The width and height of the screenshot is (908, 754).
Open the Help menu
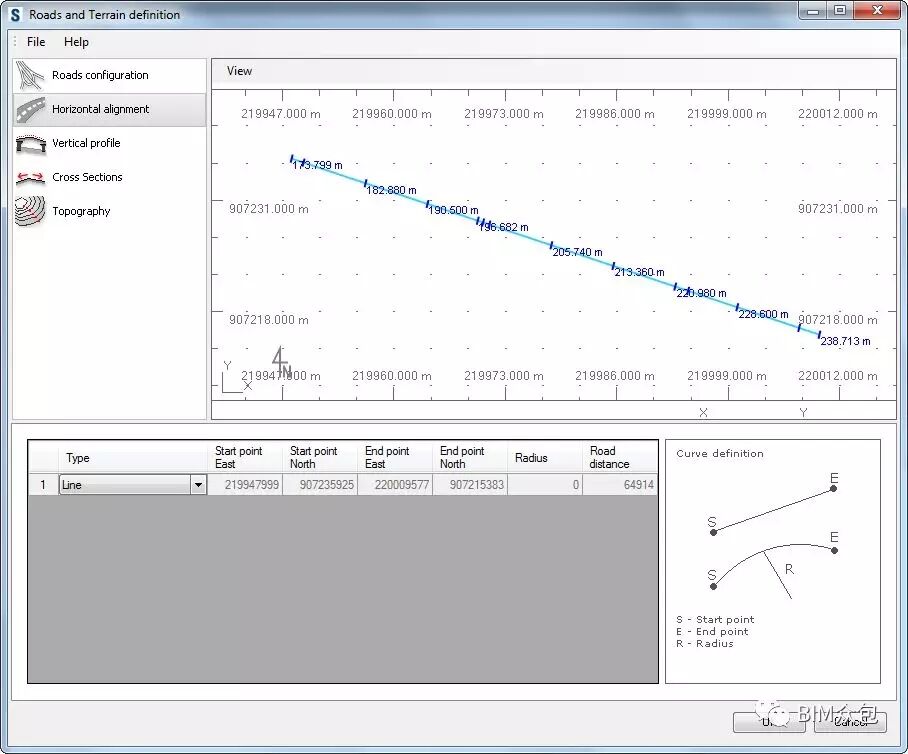(76, 42)
